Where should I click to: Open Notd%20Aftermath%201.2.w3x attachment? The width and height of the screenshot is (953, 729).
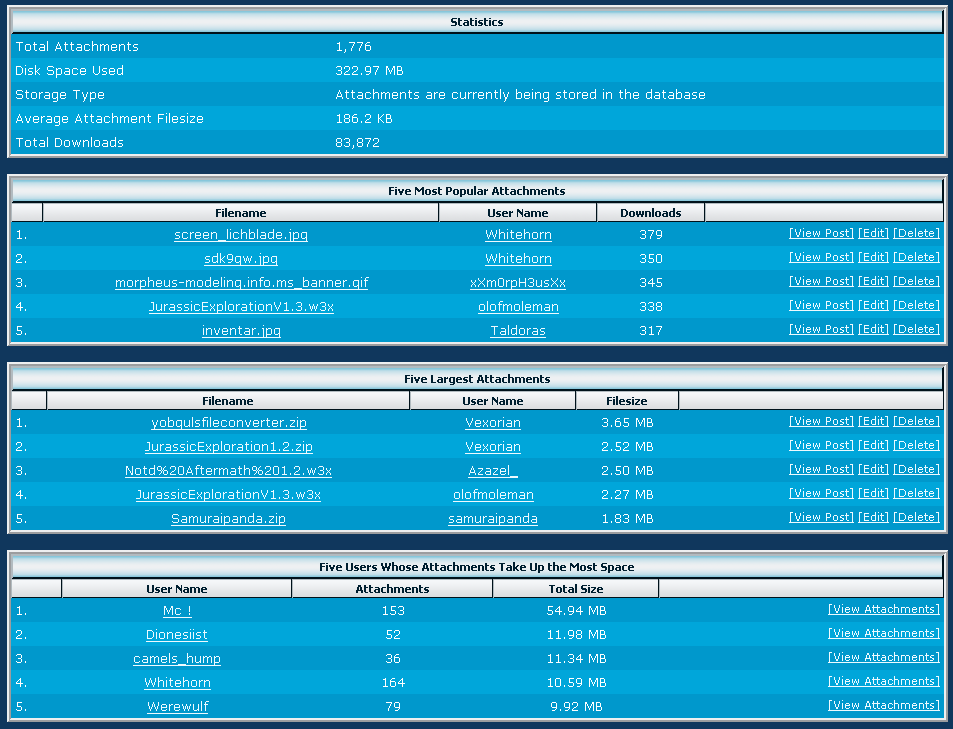coord(229,471)
